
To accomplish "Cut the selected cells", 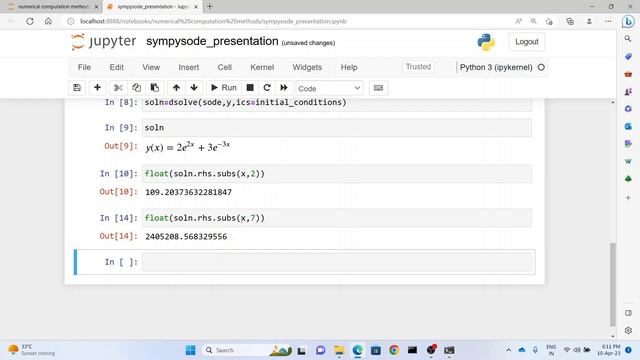I will point(118,88).
